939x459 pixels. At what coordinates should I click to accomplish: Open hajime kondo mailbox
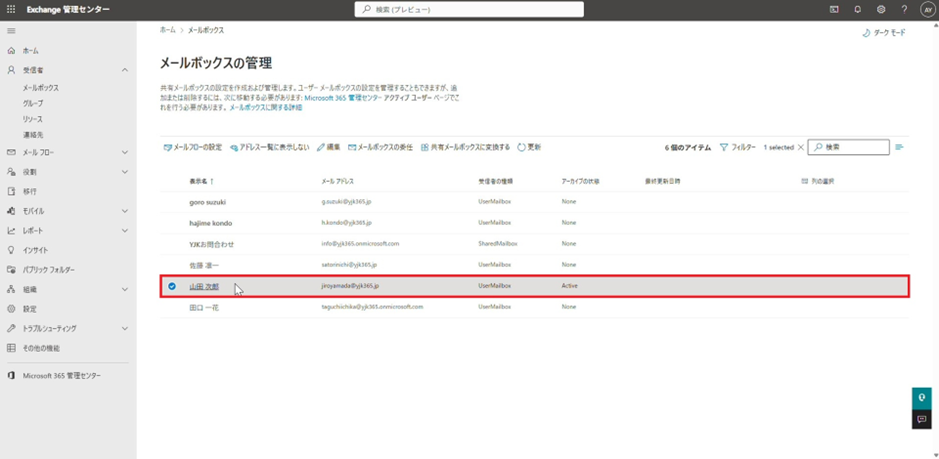(210, 223)
